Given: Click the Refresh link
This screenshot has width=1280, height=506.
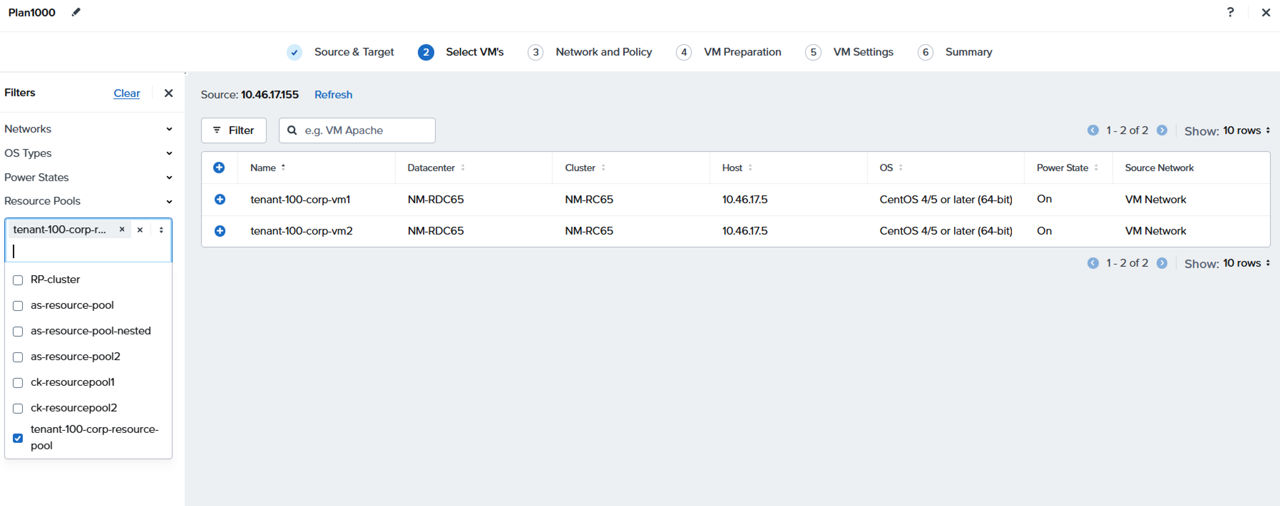Looking at the screenshot, I should (333, 95).
